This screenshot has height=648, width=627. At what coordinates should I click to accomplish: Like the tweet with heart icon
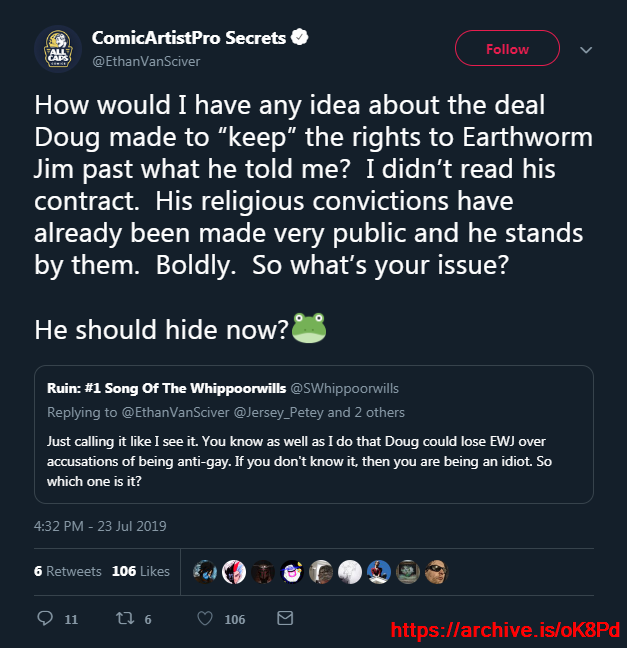click(205, 618)
